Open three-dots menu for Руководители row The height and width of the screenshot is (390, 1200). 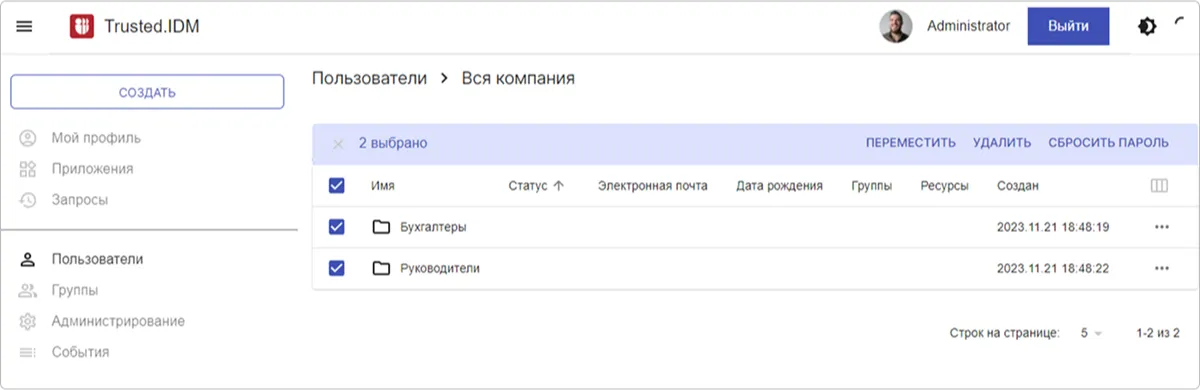[1161, 268]
